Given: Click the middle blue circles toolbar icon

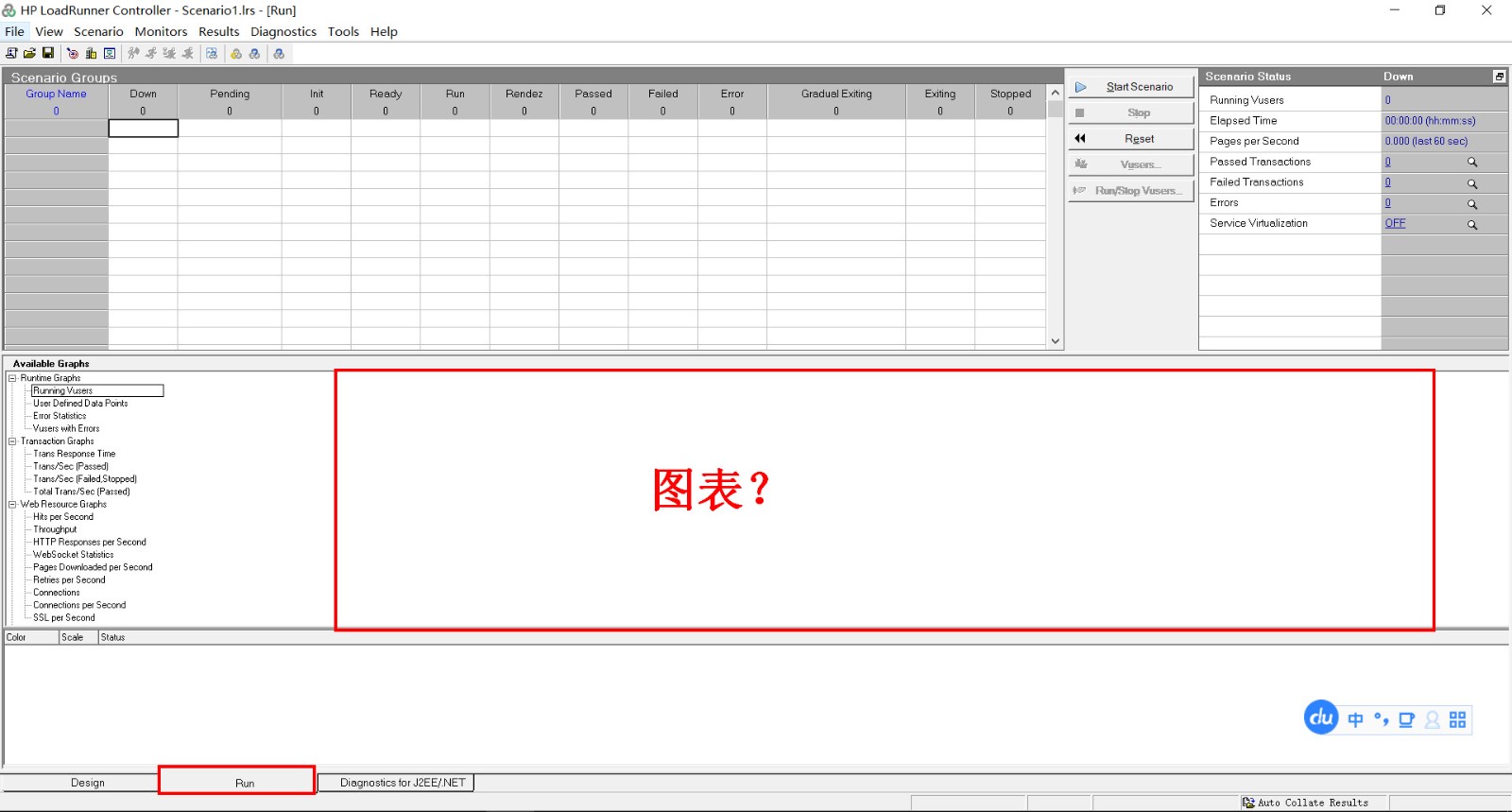Looking at the screenshot, I should tap(254, 53).
